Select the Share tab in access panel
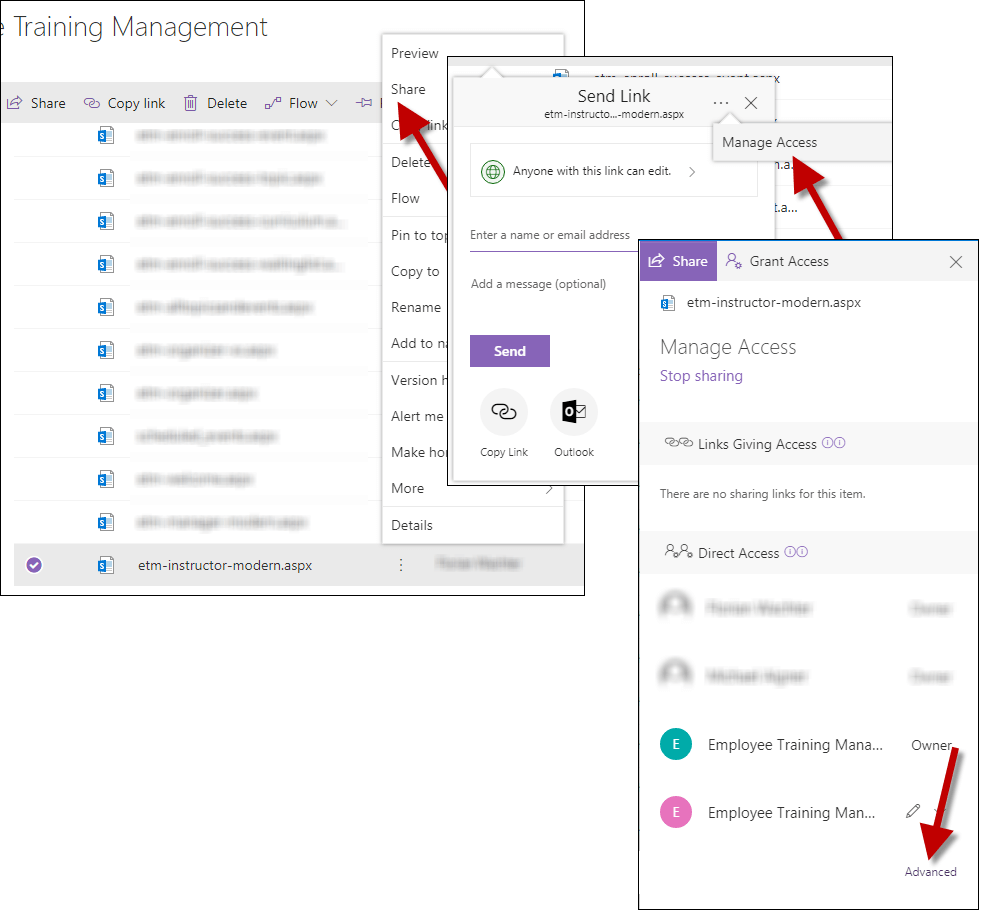Screen dimensions: 985x914 click(x=678, y=261)
